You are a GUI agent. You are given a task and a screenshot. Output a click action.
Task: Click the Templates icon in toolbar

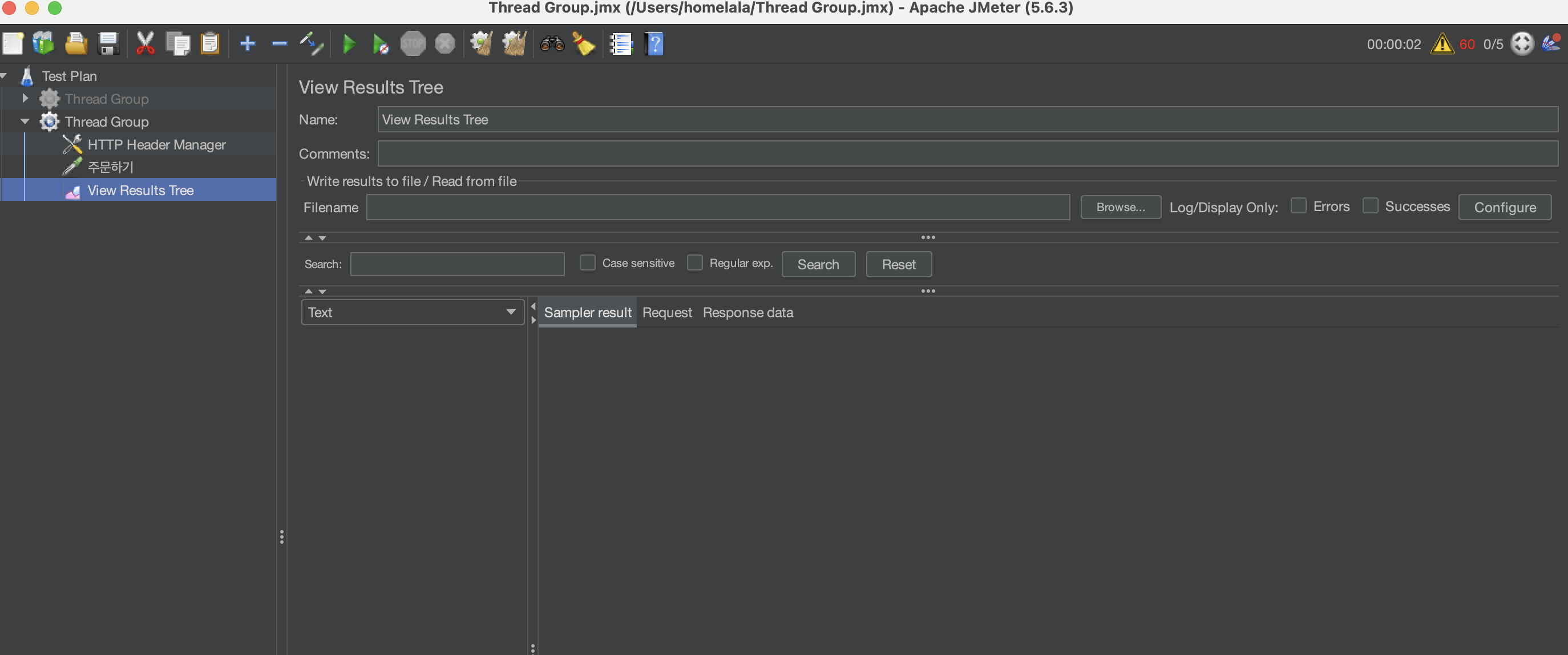[43, 44]
